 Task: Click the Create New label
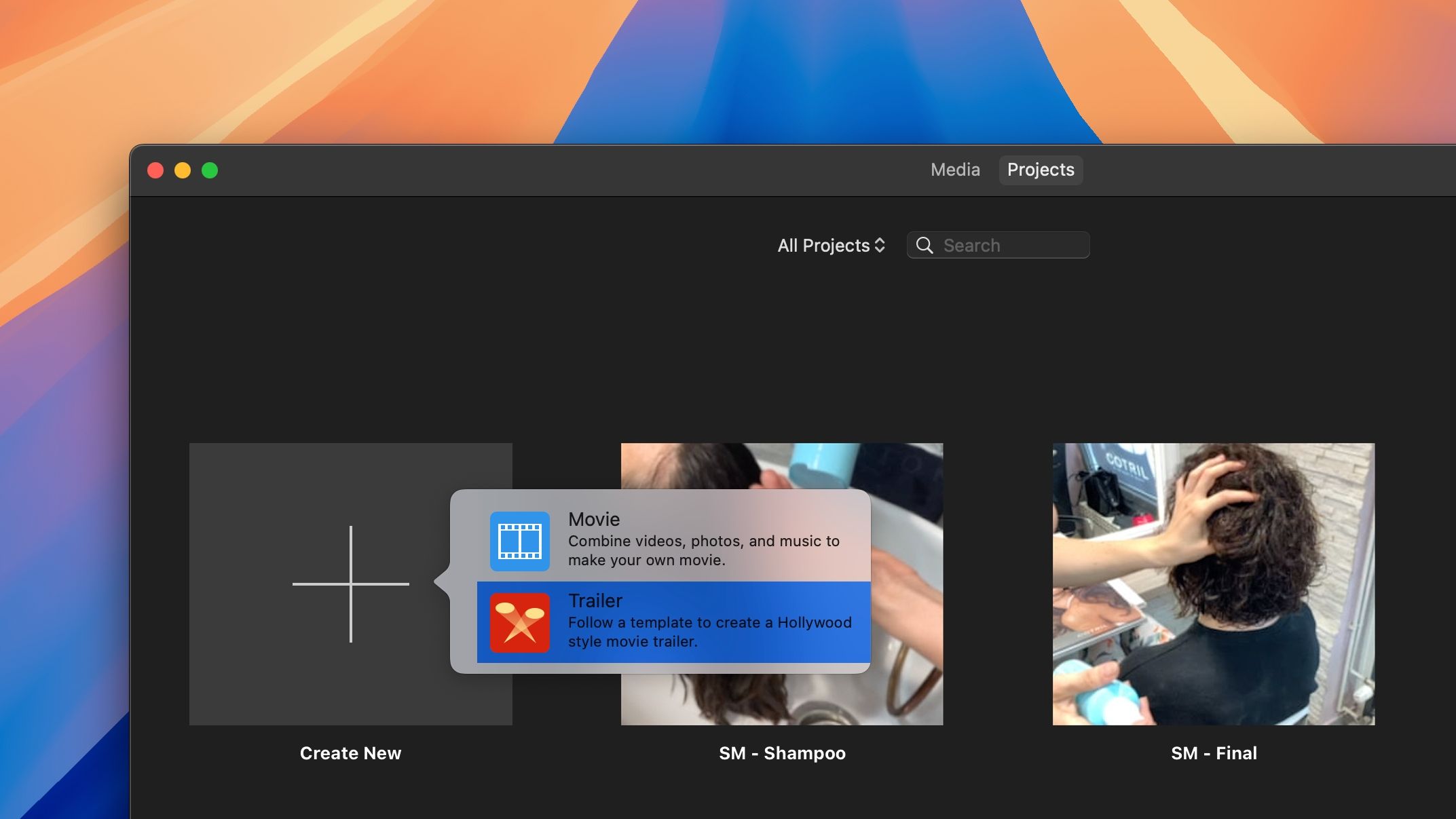(350, 753)
